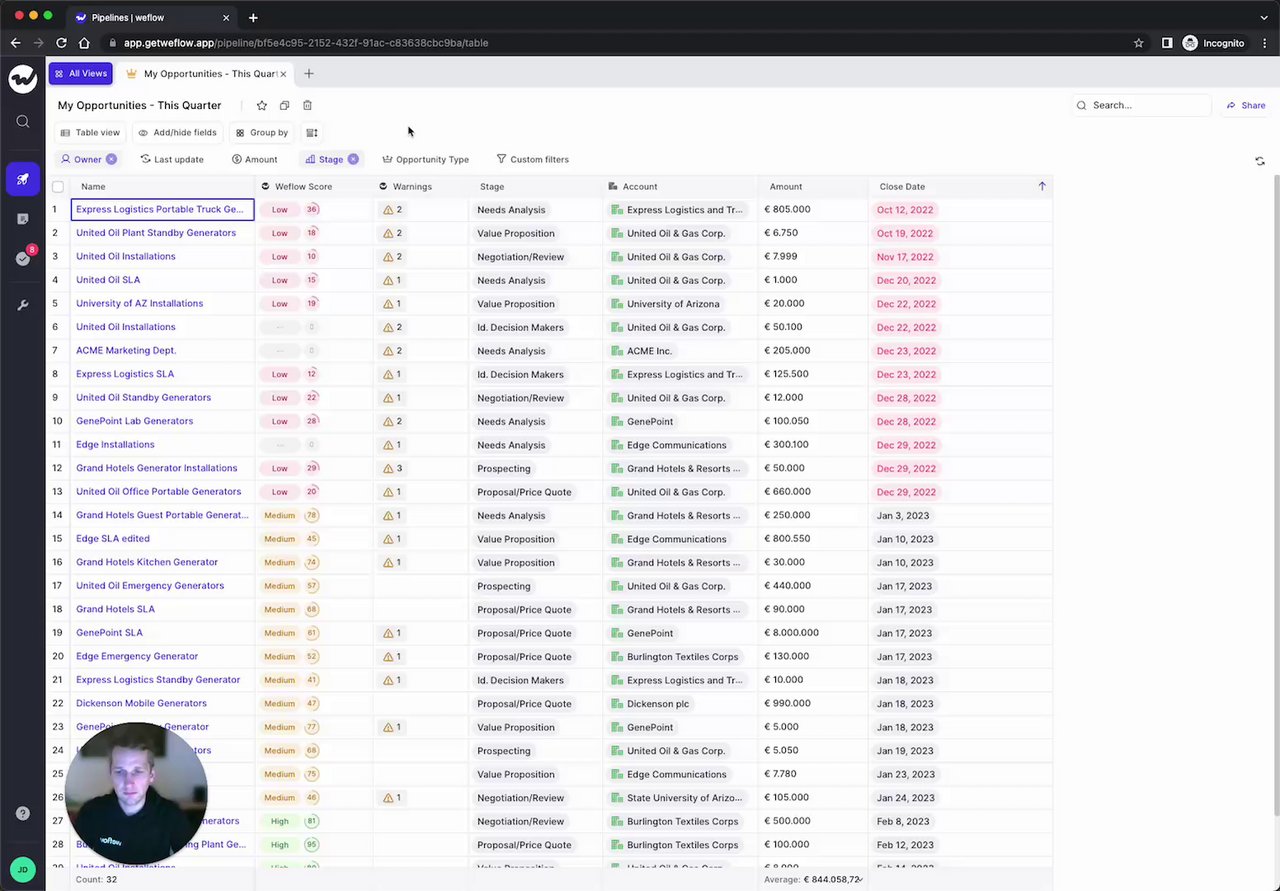Open University of AZ Installations link
The height and width of the screenshot is (891, 1280).
[139, 303]
